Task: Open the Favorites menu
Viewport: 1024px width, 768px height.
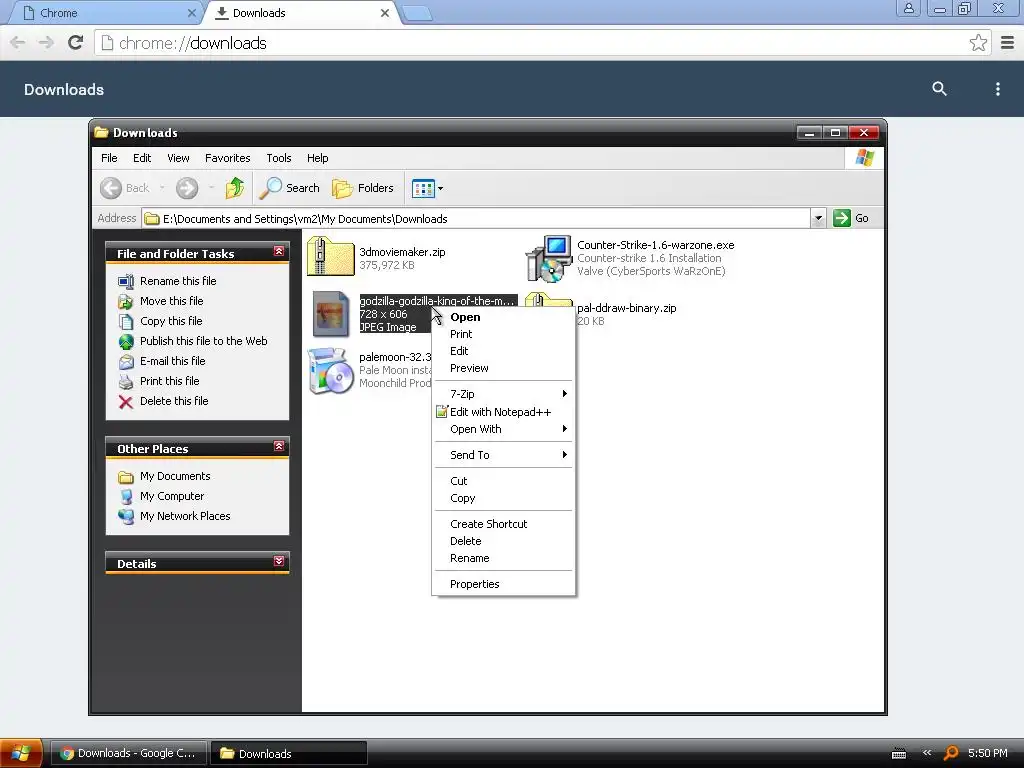Action: 227,158
